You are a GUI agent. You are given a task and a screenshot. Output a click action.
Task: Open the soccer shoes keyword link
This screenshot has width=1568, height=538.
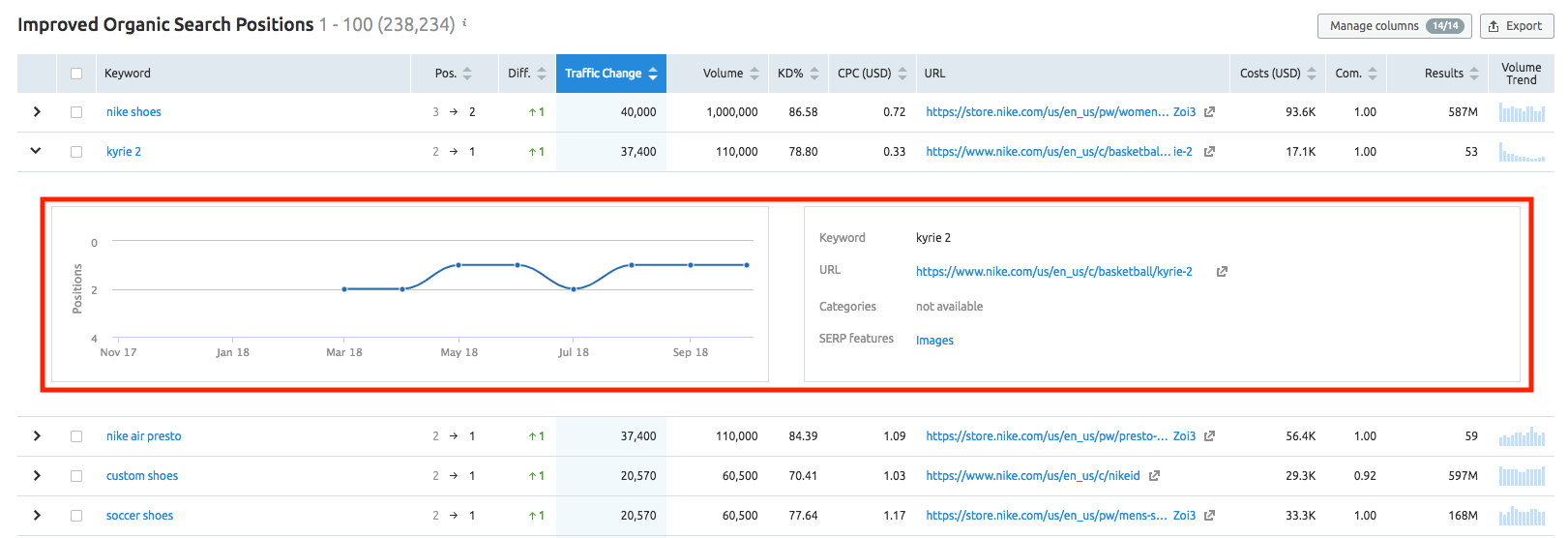pos(140,516)
